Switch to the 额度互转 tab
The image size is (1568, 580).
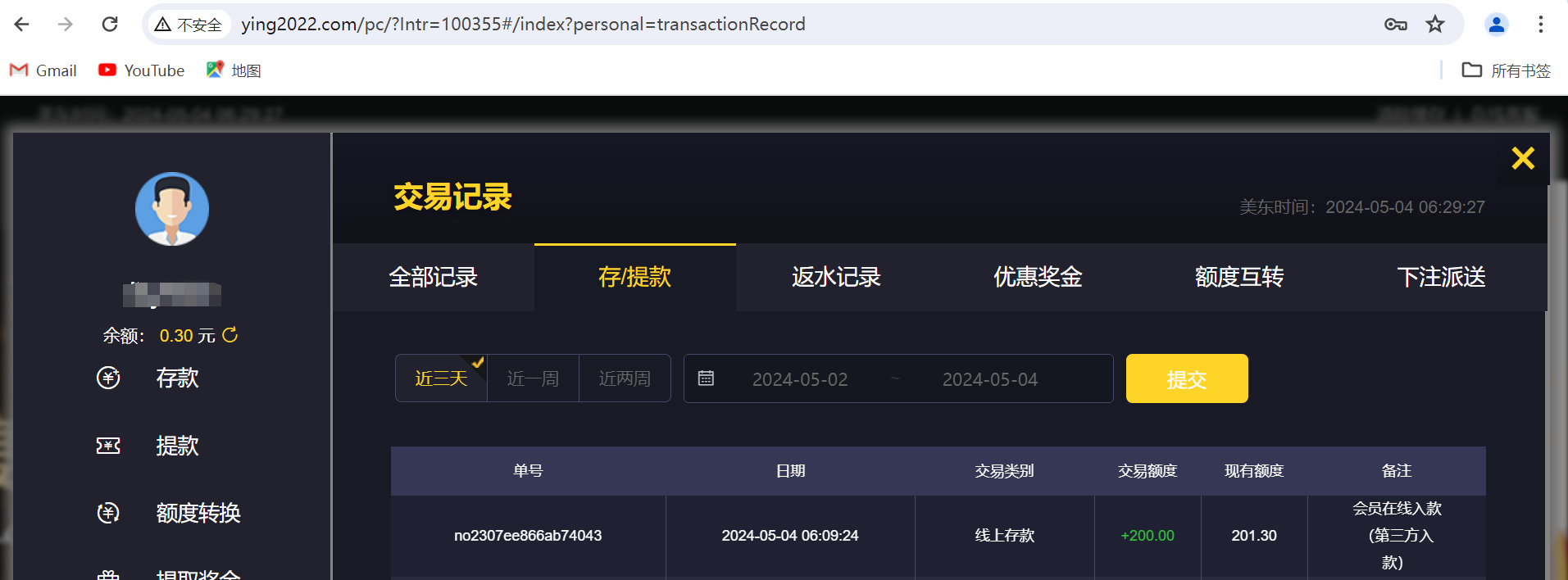[1239, 277]
